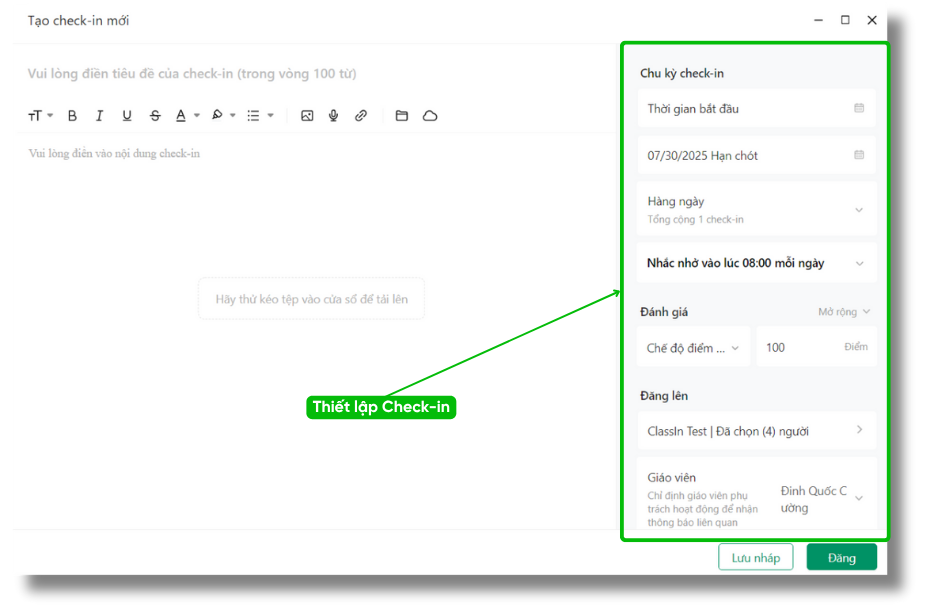The width and height of the screenshot is (931, 610).
Task: Toggle bold text formatting
Action: (x=72, y=116)
